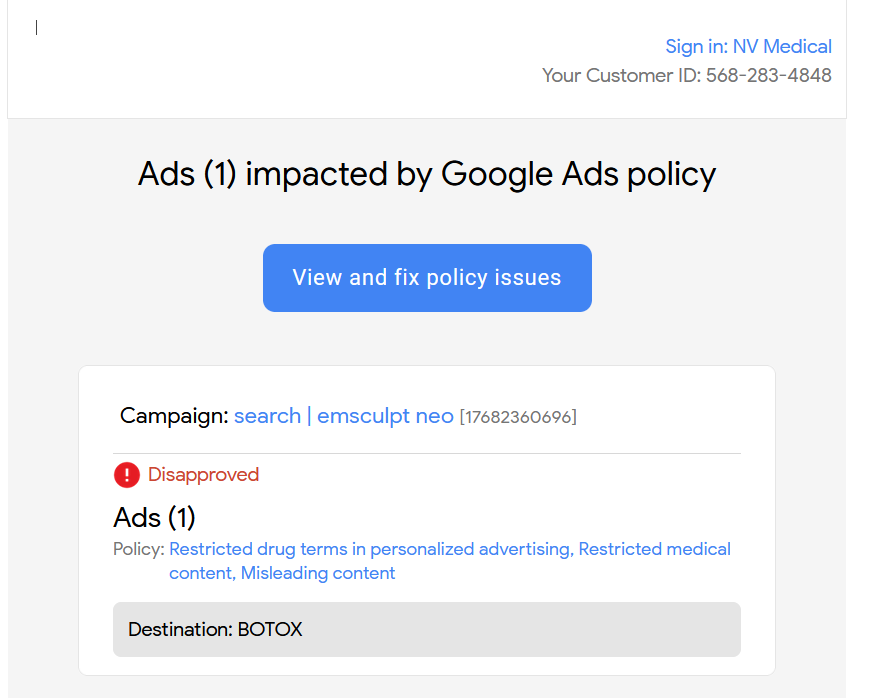
Task: Open the search | emsculpt neo campaign link
Action: click(343, 416)
